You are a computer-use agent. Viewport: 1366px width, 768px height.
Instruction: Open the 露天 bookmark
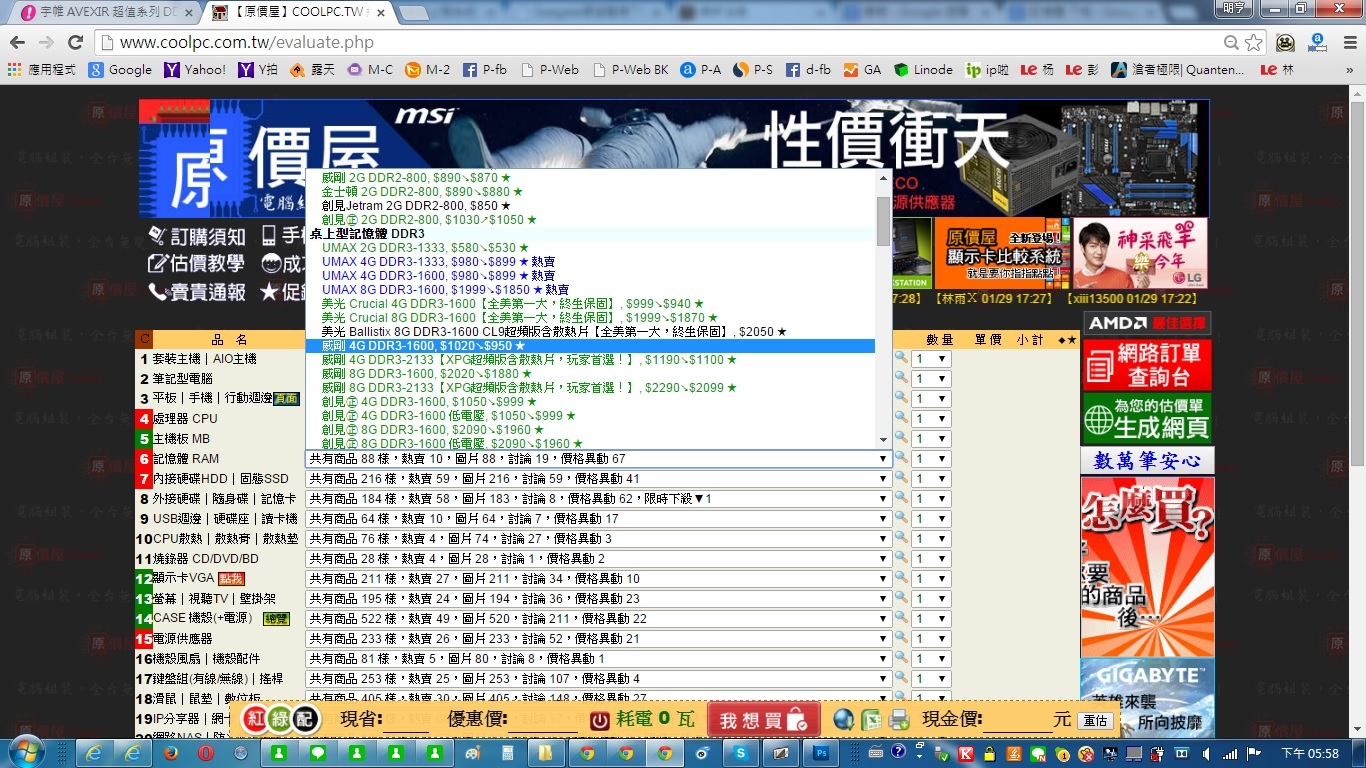(313, 70)
